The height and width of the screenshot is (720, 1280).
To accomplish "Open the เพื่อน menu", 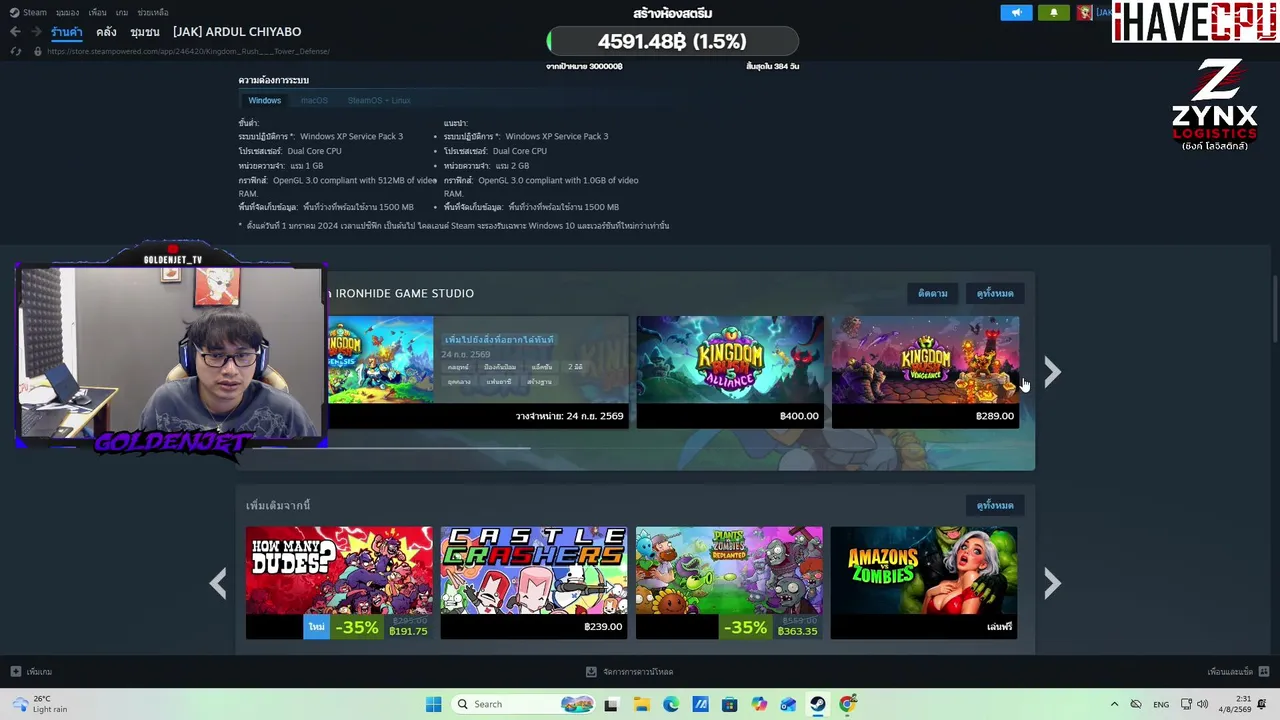I will 97,13.
